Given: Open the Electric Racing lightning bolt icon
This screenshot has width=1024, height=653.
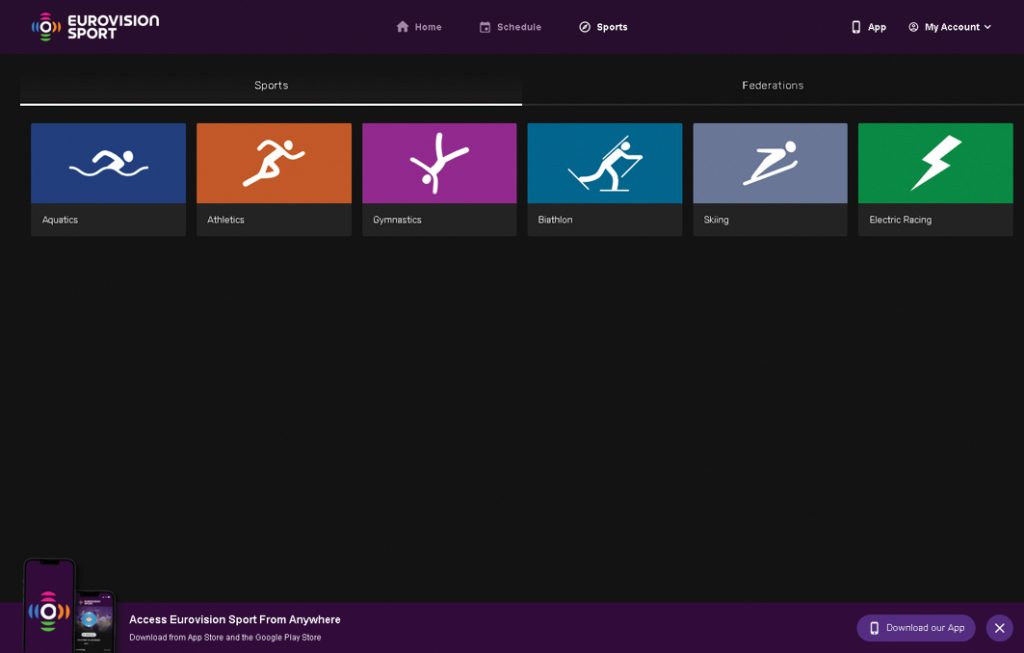Looking at the screenshot, I should (x=935, y=163).
